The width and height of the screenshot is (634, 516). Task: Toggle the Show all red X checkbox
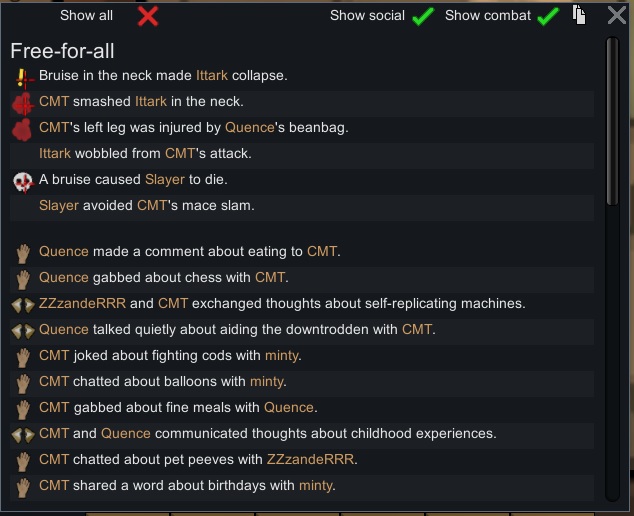(x=148, y=16)
